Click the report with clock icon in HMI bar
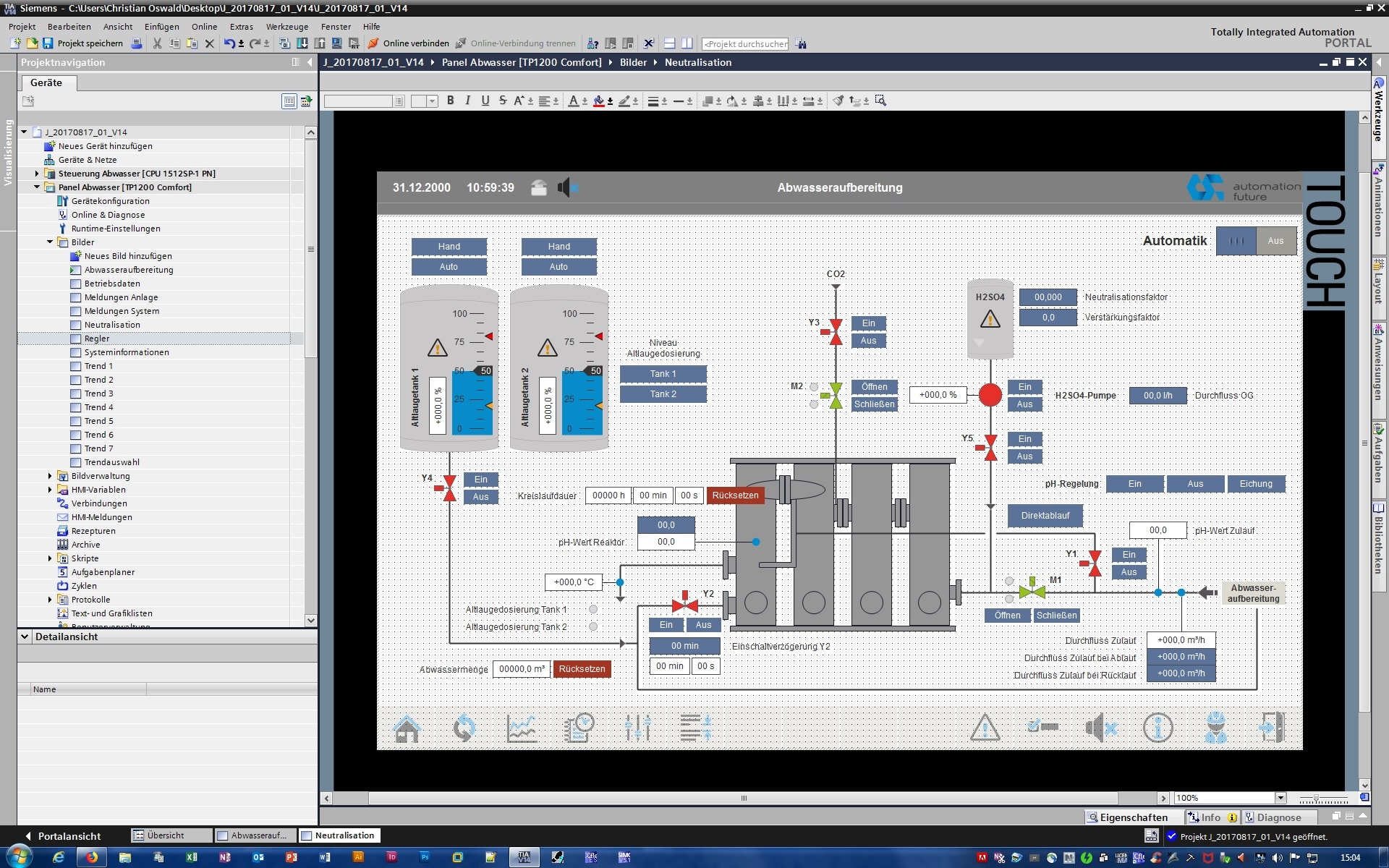Viewport: 1389px width, 868px height. pyautogui.click(x=579, y=728)
